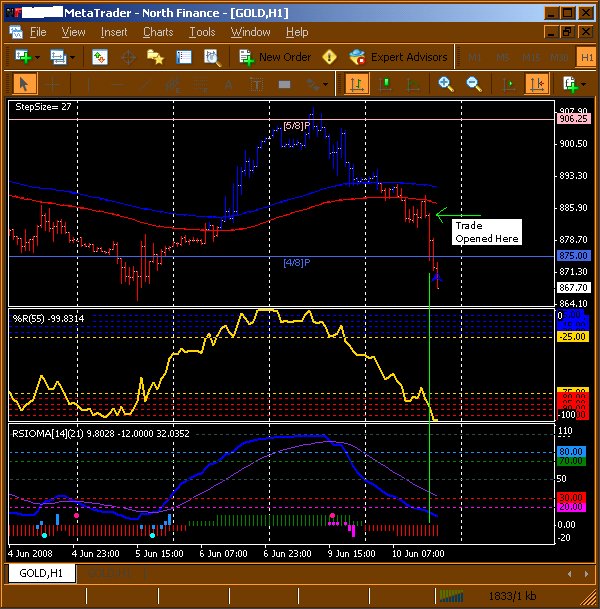
Task: Click the pink 906.25 price label
Action: [x=574, y=119]
